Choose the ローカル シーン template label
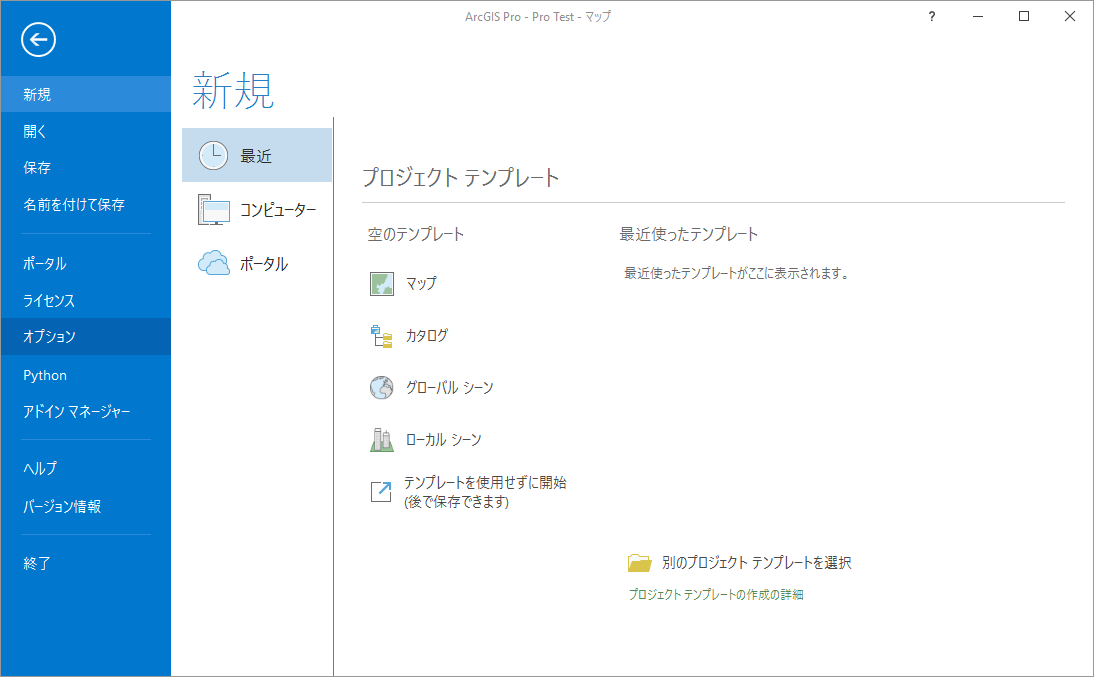The image size is (1094, 677). click(444, 440)
